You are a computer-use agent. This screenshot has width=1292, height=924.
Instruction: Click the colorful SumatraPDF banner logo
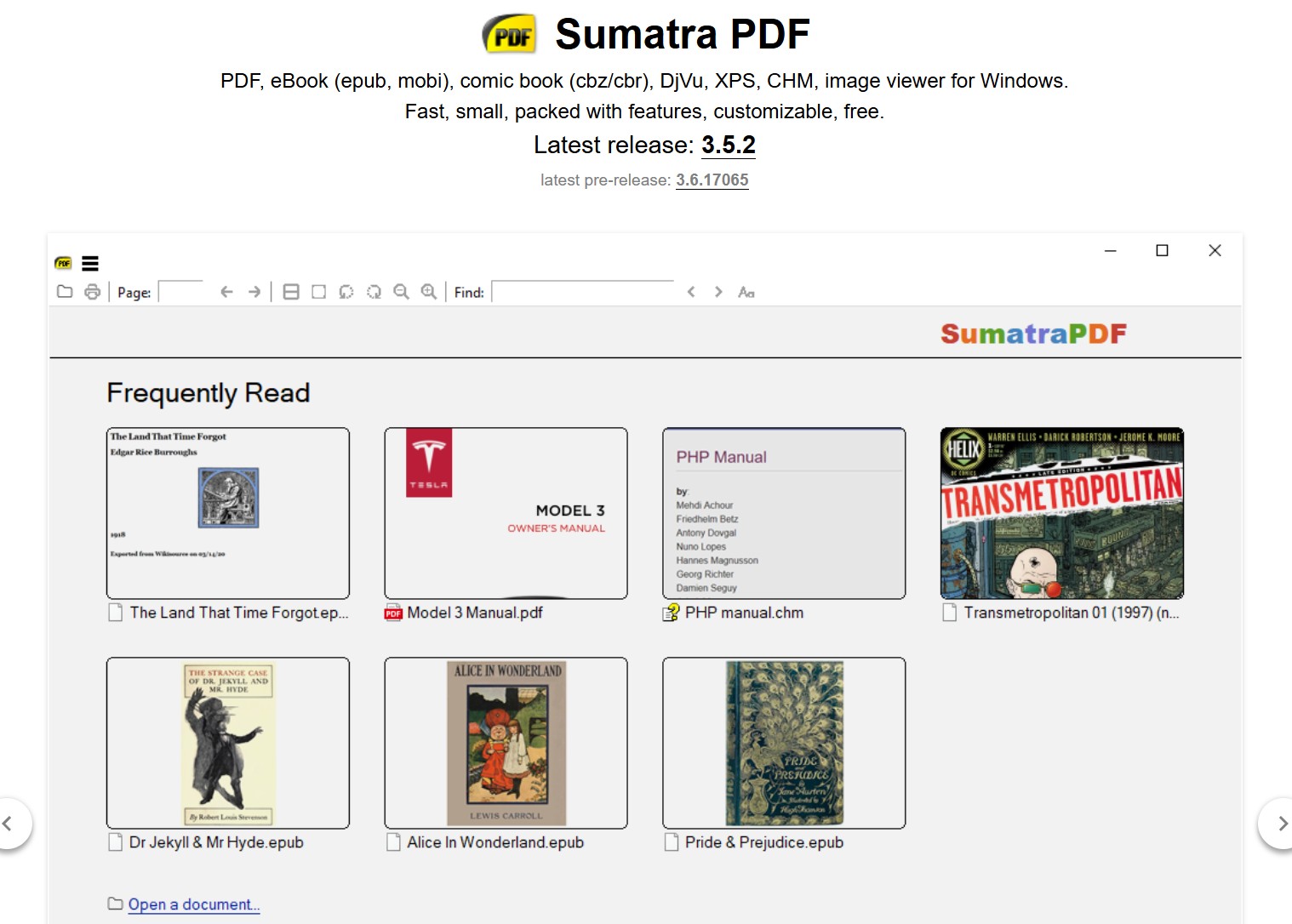tap(1033, 334)
